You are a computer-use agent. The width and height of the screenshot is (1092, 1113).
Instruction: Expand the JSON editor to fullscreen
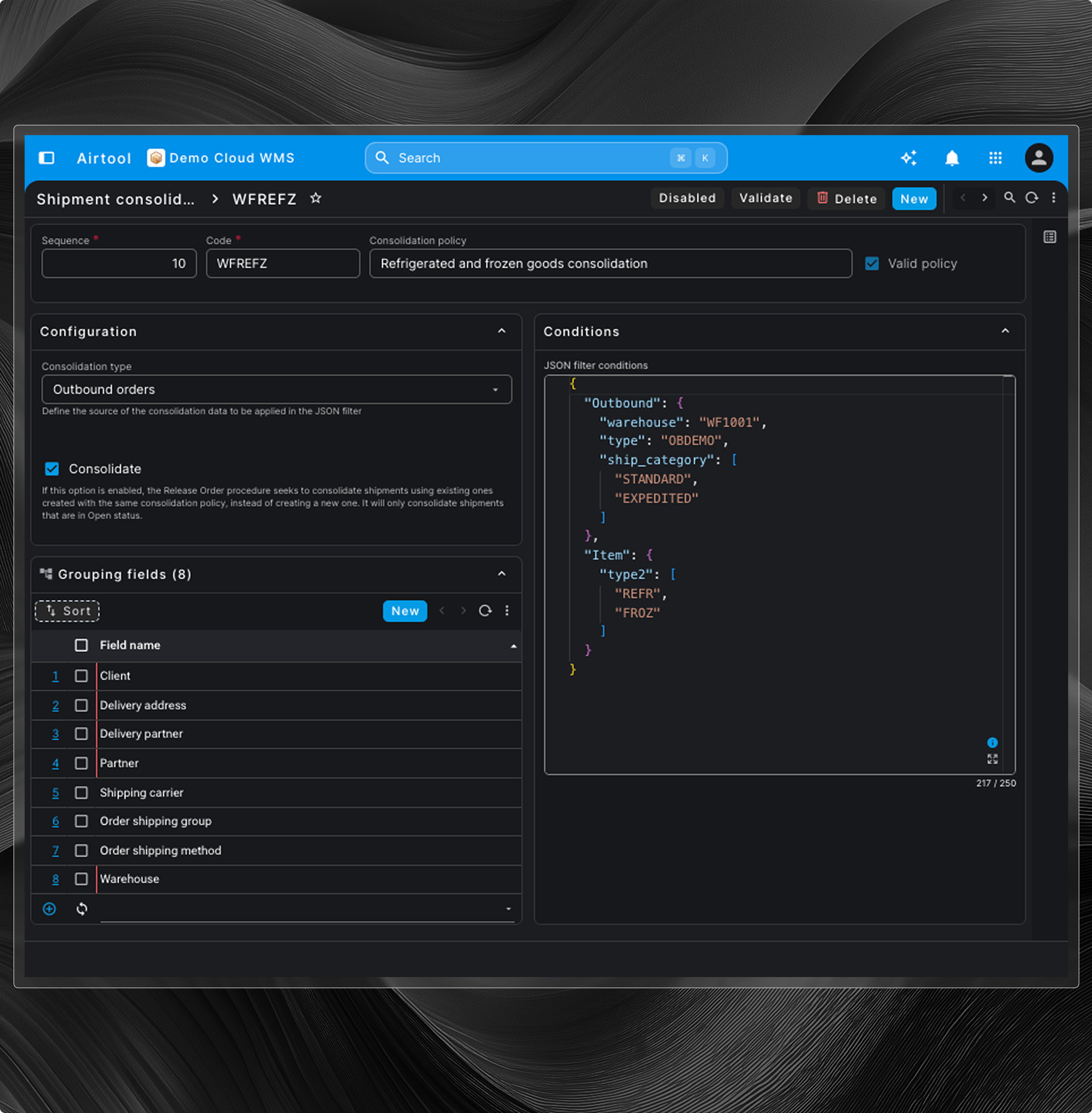(992, 759)
